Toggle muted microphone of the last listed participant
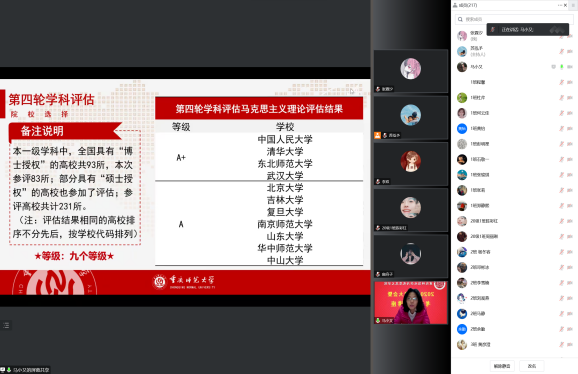 (561, 345)
